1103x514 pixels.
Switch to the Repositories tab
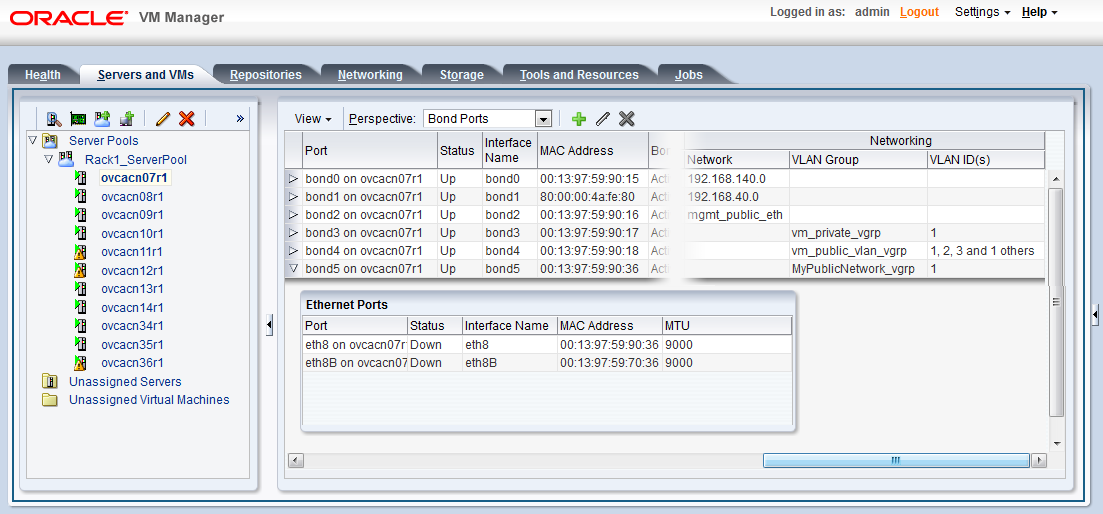[266, 75]
